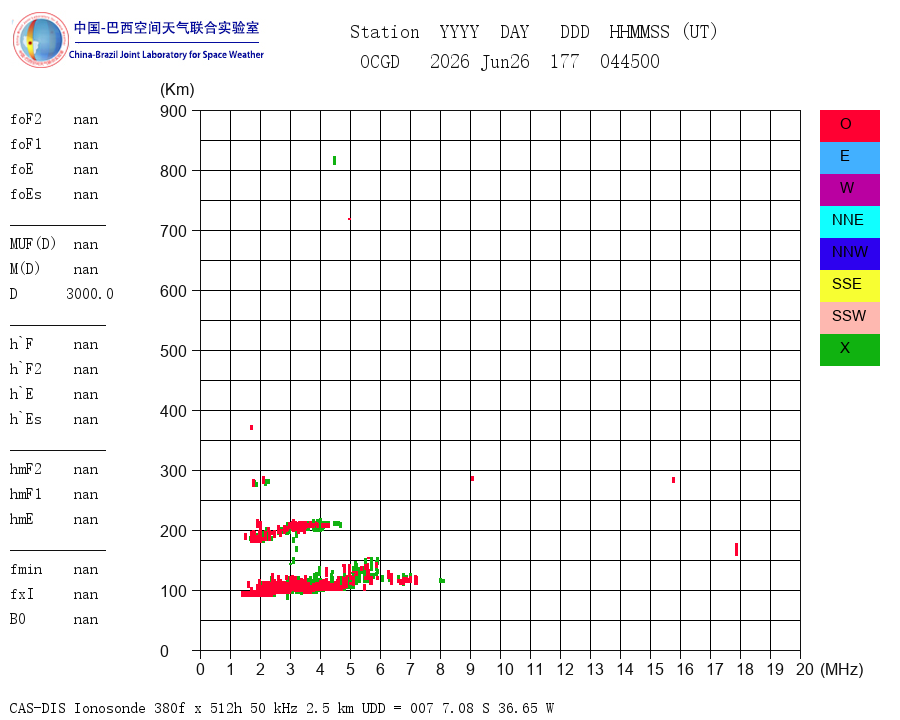The width and height of the screenshot is (900, 720).
Task: Click the 900 km axis label
Action: click(x=173, y=111)
